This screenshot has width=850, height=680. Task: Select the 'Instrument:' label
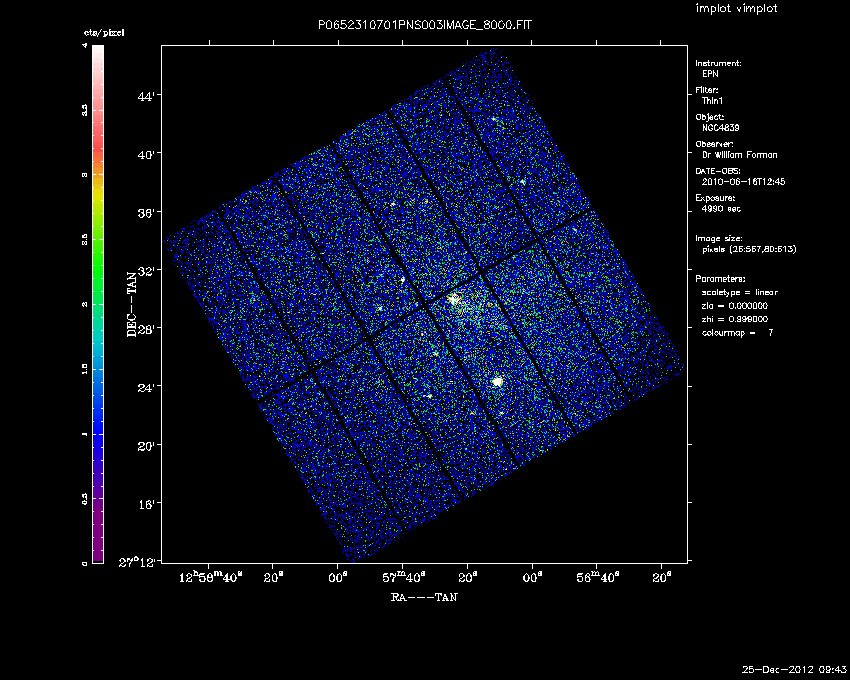[x=718, y=63]
